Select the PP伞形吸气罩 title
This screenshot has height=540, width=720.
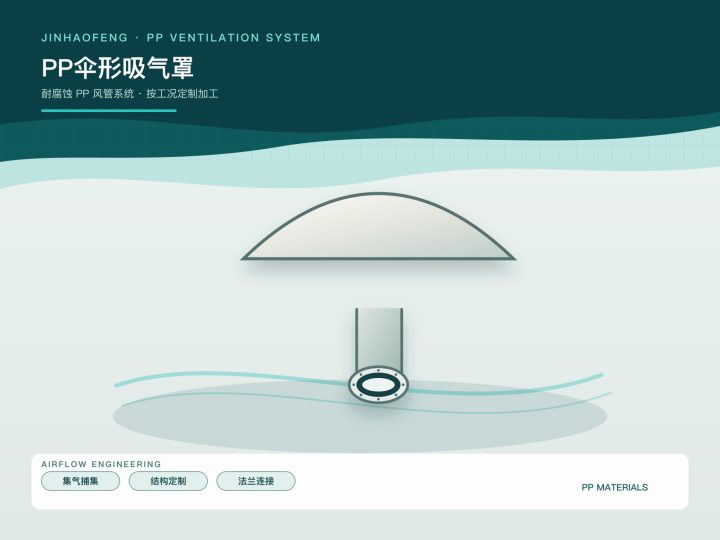118,68
